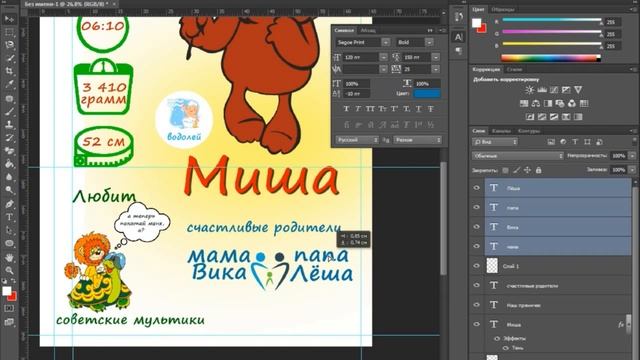Add a Brightness/Contrast adjustment

coord(529,90)
